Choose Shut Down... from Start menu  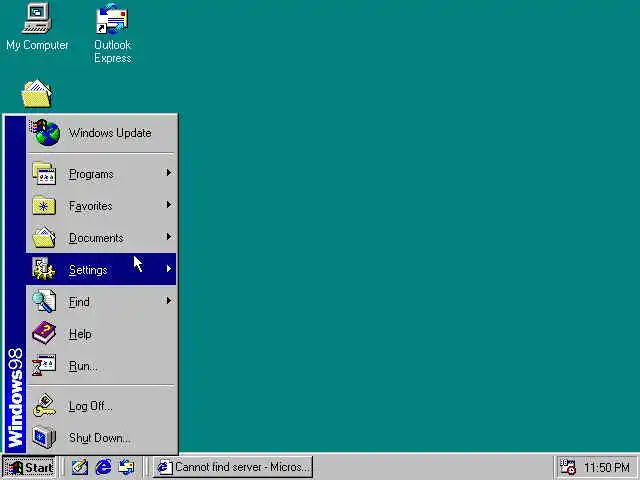pos(100,438)
